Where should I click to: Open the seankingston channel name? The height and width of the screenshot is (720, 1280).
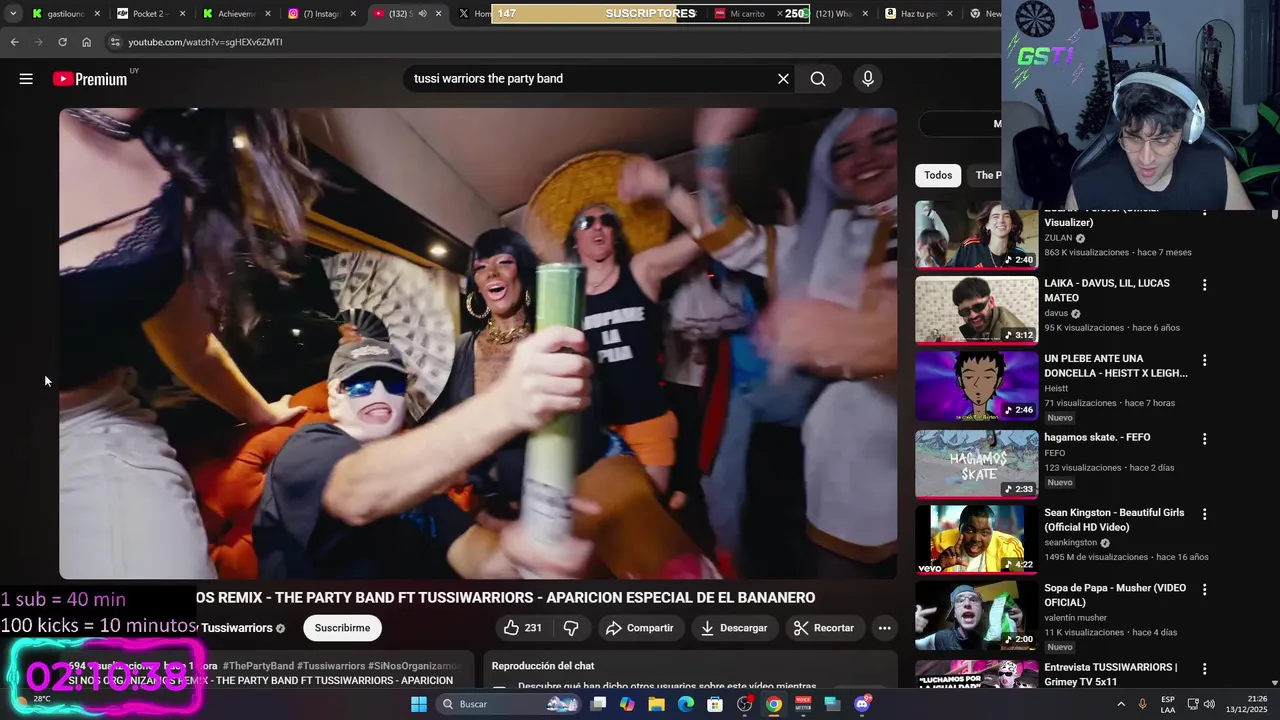[x=1070, y=542]
